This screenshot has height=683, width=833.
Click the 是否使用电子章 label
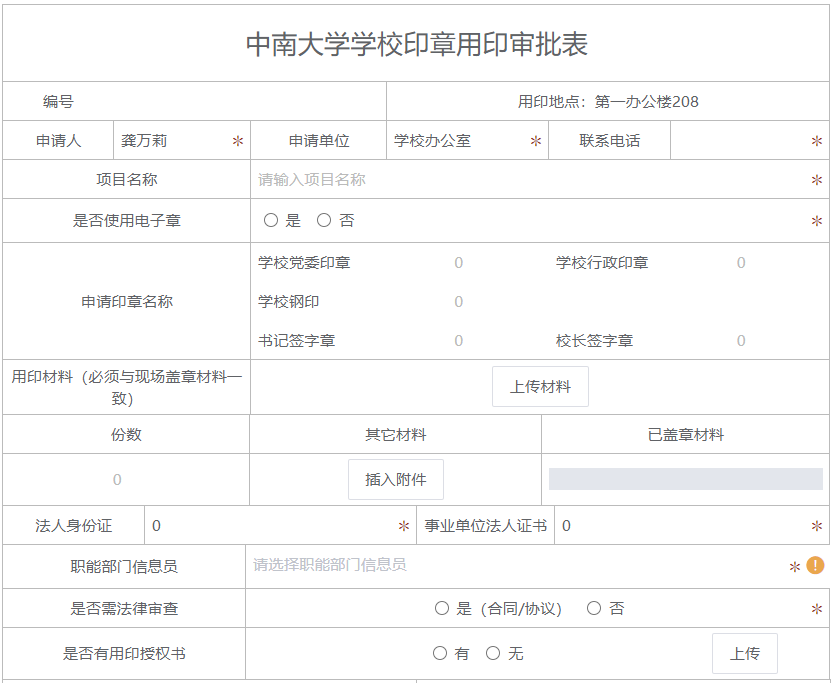pyautogui.click(x=126, y=220)
